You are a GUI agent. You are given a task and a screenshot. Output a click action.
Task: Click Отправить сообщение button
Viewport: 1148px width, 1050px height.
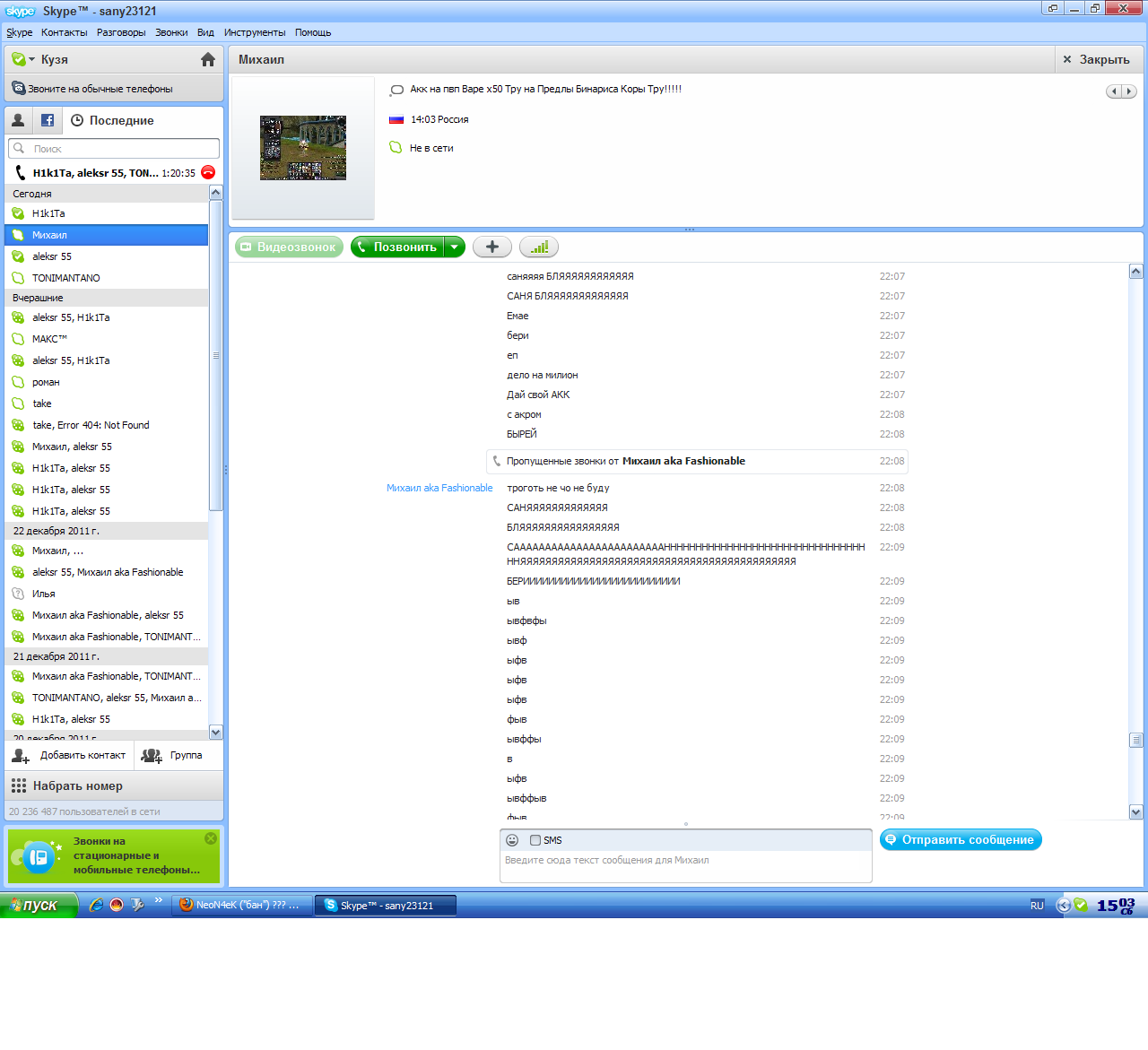coord(961,840)
